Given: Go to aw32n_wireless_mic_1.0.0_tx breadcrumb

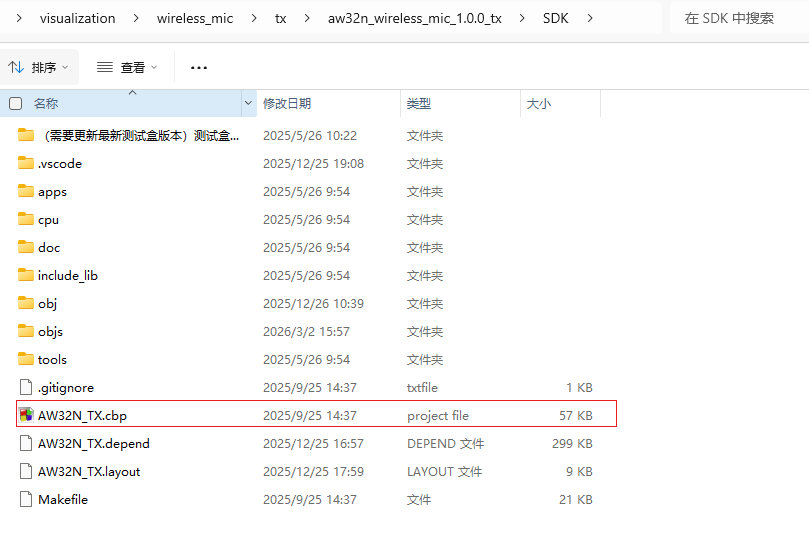Looking at the screenshot, I should [415, 19].
